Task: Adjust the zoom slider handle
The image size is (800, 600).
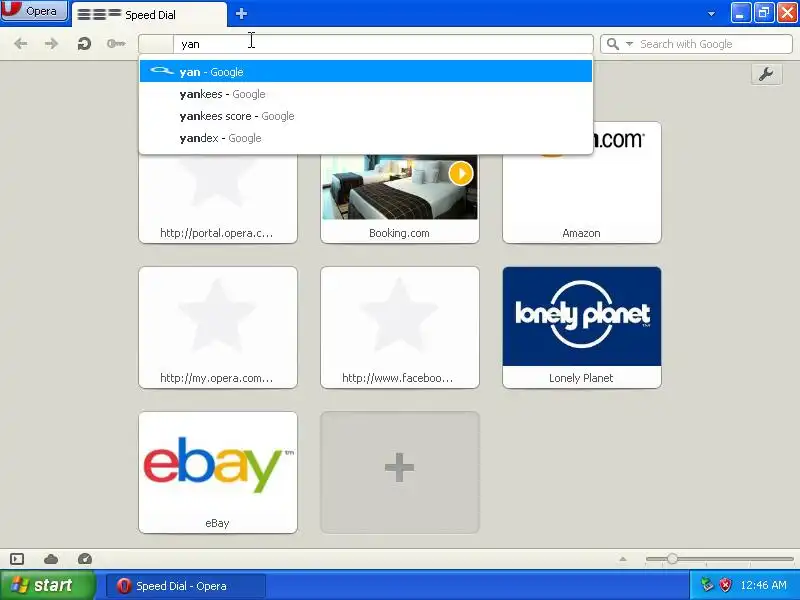Action: tap(672, 559)
